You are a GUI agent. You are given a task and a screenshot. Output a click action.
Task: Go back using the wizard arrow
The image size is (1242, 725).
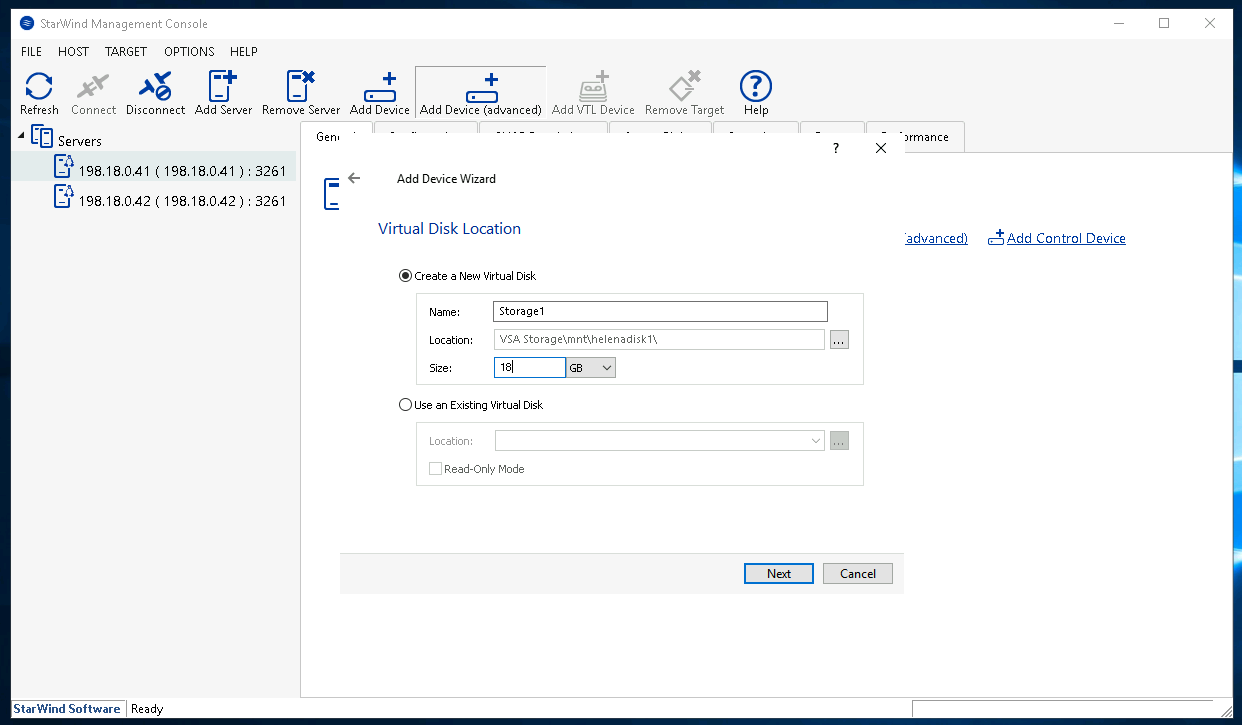click(x=353, y=179)
